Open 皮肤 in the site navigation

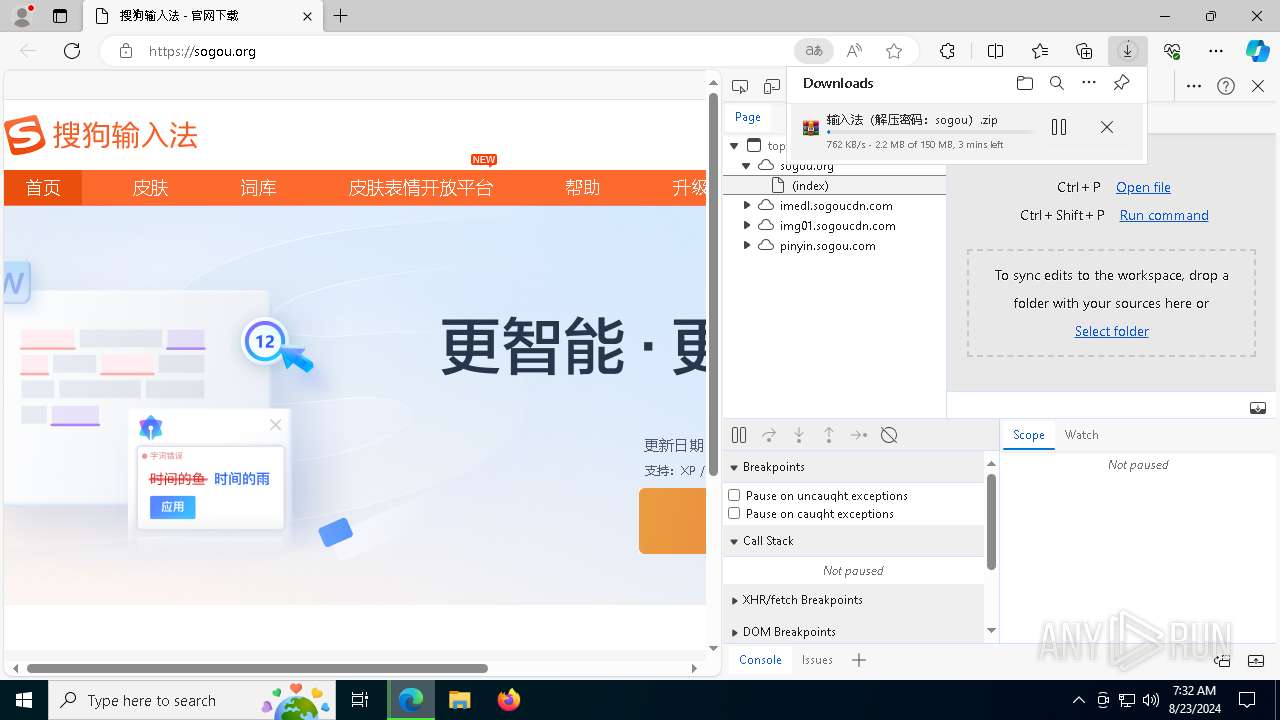point(150,188)
